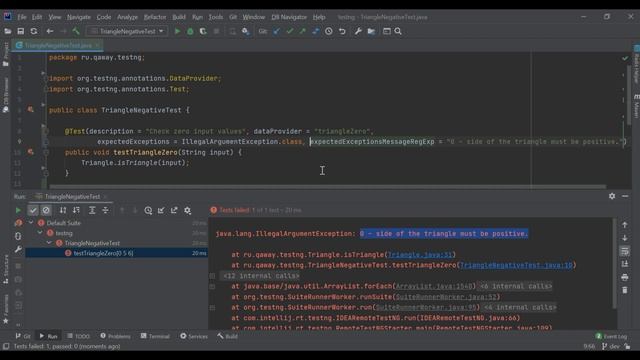Collapse TriangleNegativeTest node in test tree
The height and width of the screenshot is (360, 640).
(x=49, y=243)
